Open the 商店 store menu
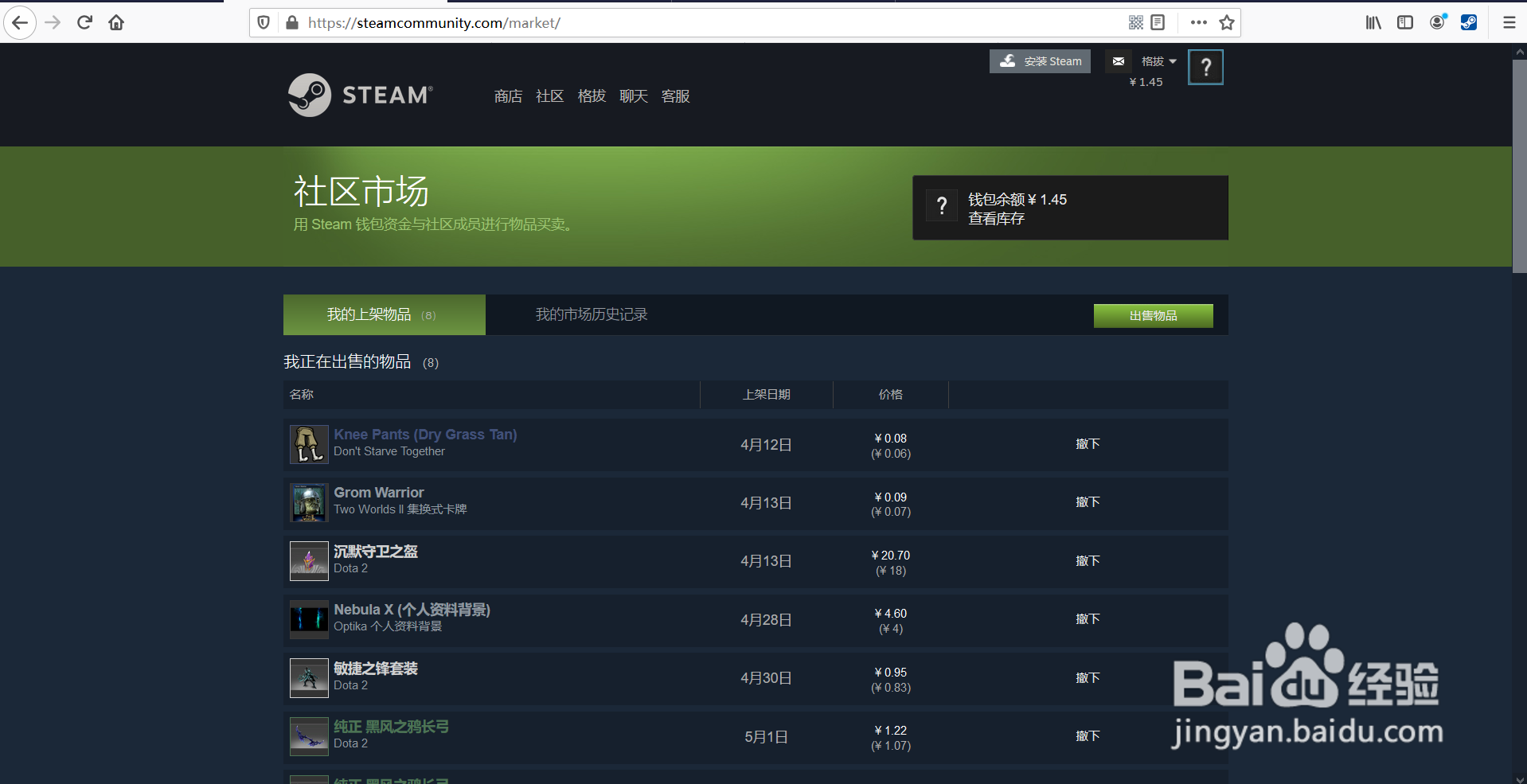Viewport: 1527px width, 784px height. [508, 96]
